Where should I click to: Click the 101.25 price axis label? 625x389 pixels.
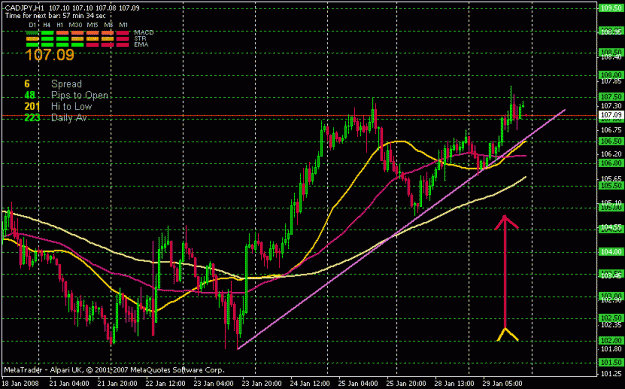click(611, 374)
